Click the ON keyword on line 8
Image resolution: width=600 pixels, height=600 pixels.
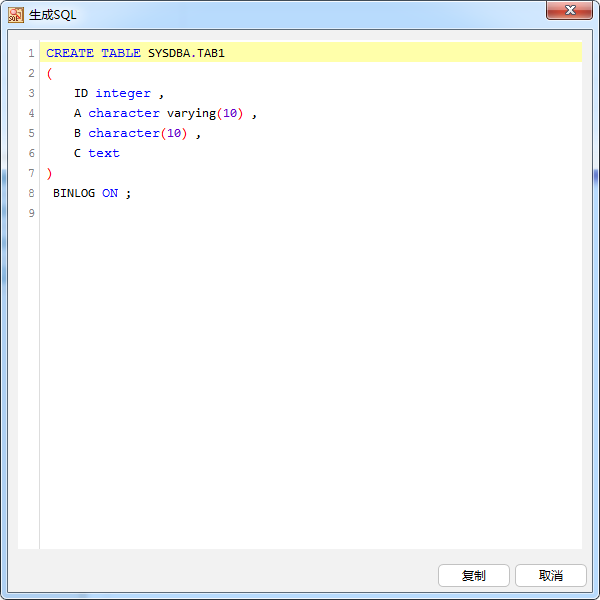(x=110, y=193)
